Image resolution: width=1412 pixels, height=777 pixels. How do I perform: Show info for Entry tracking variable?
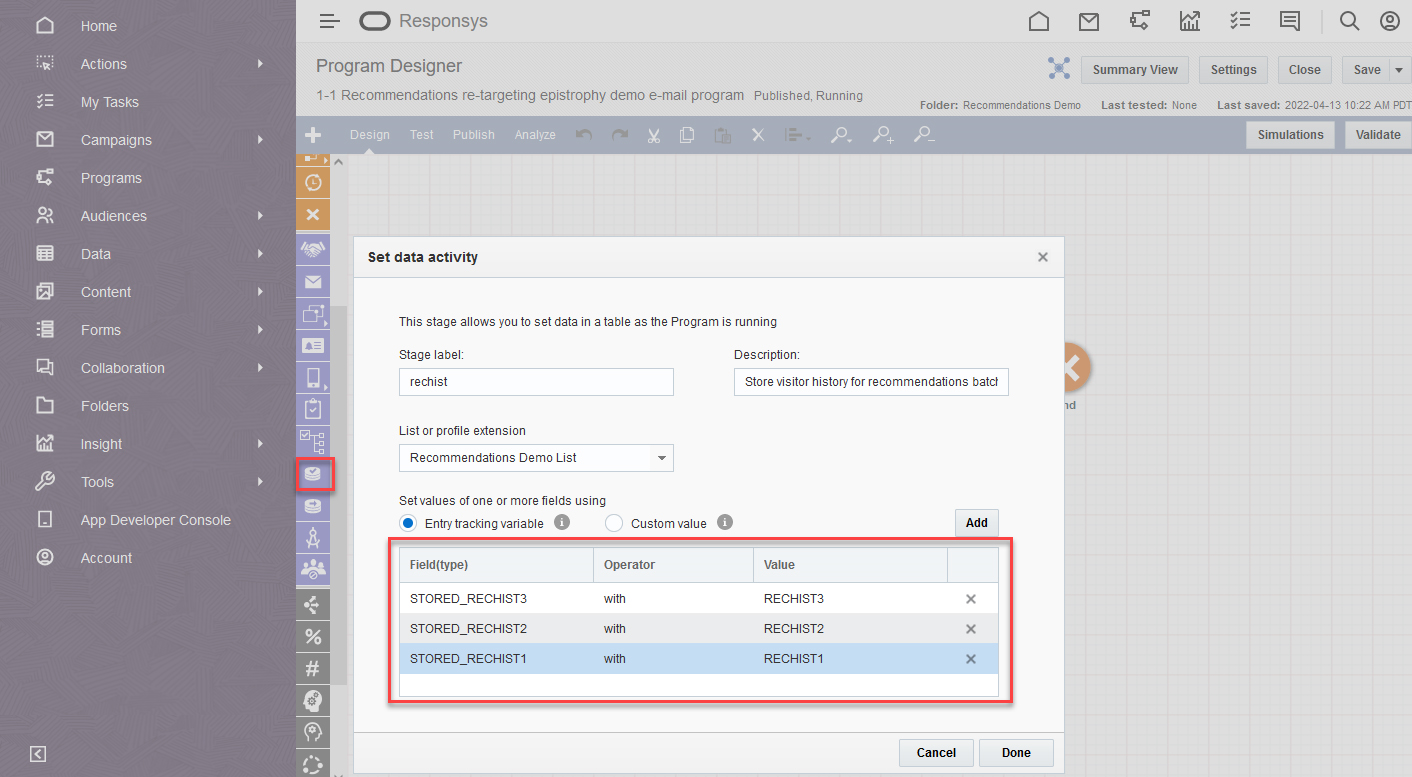pos(562,522)
